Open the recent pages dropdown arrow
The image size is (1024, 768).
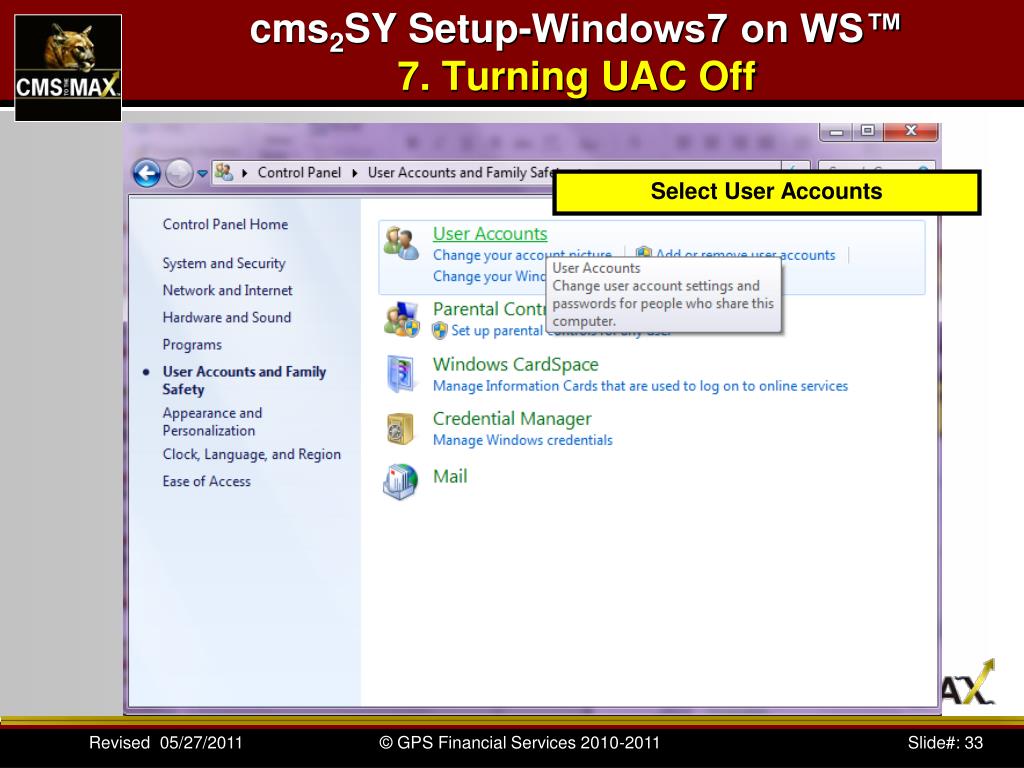click(202, 174)
